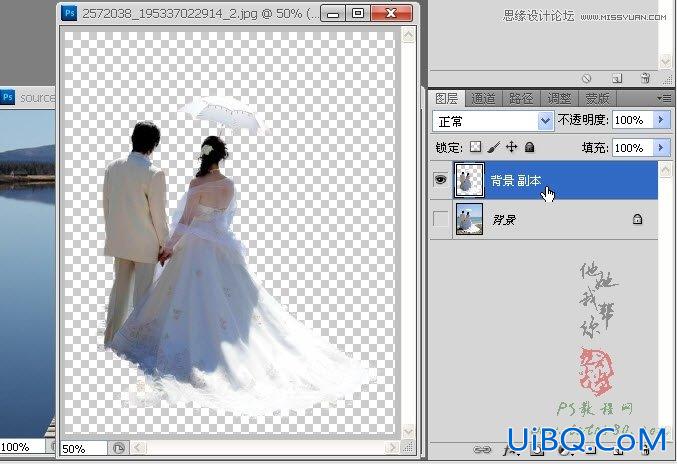The width and height of the screenshot is (677, 464).
Task: Click the 背景 layer name
Action: coord(504,220)
